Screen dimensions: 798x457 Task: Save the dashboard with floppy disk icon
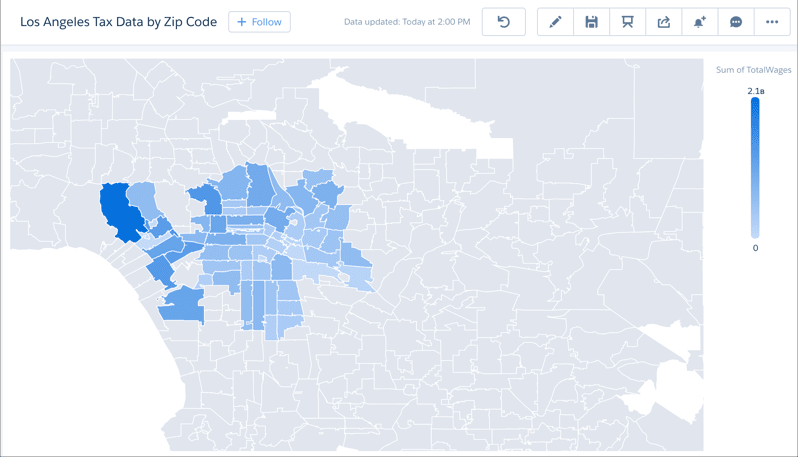point(591,22)
